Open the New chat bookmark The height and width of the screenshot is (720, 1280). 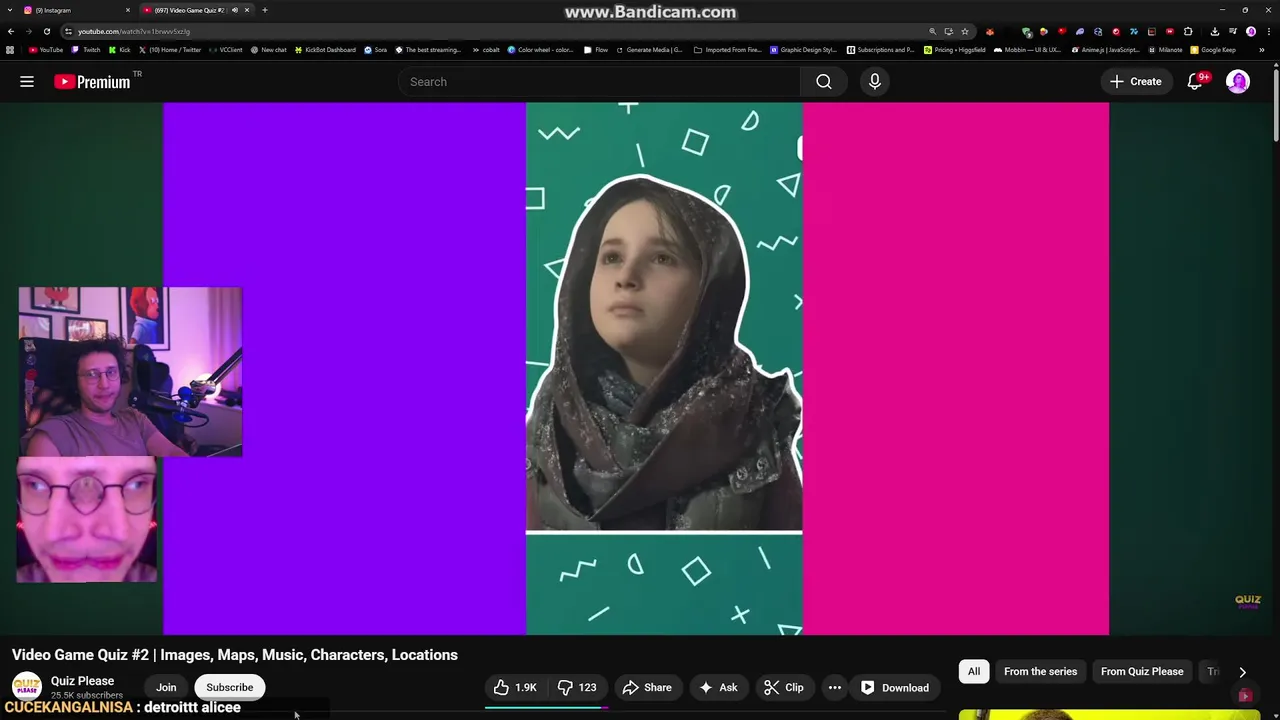tap(268, 50)
